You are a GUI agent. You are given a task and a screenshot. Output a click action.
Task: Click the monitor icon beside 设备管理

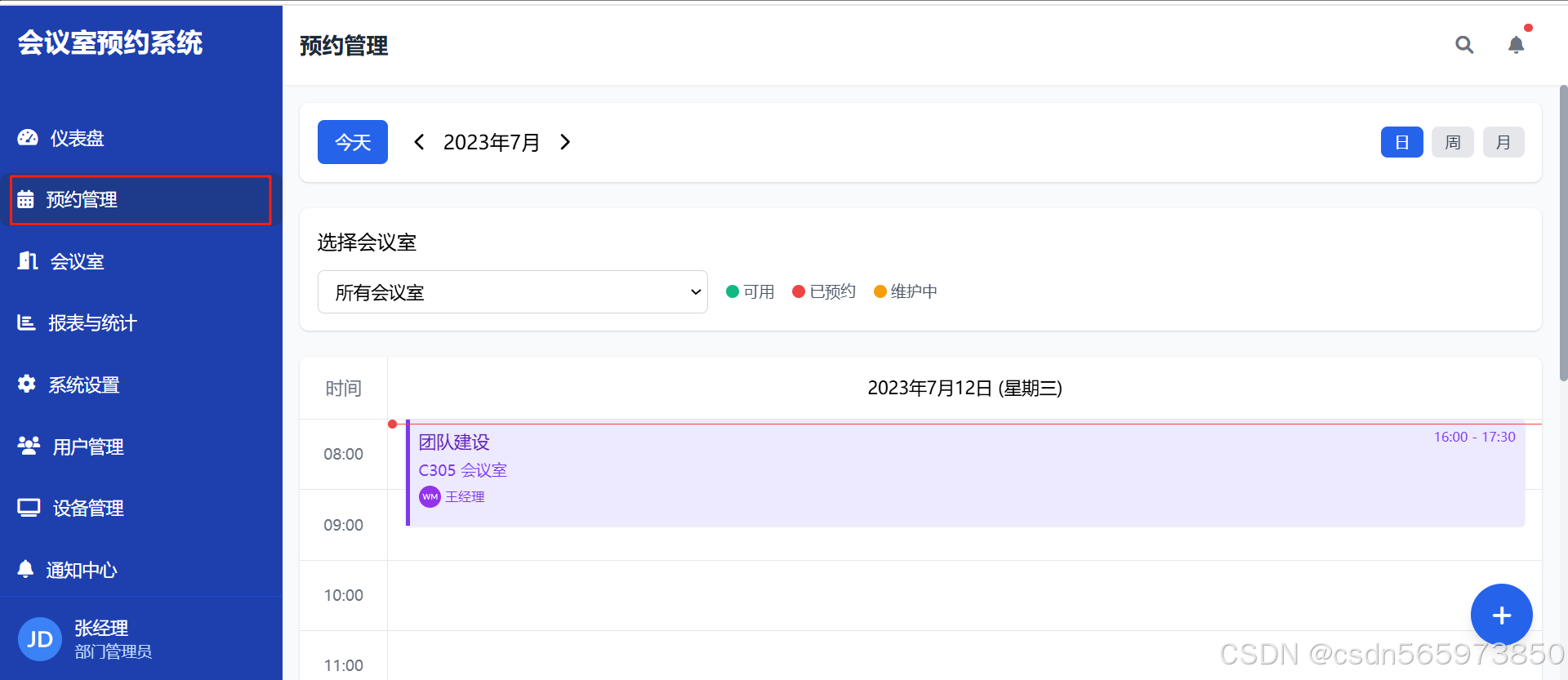pos(29,508)
